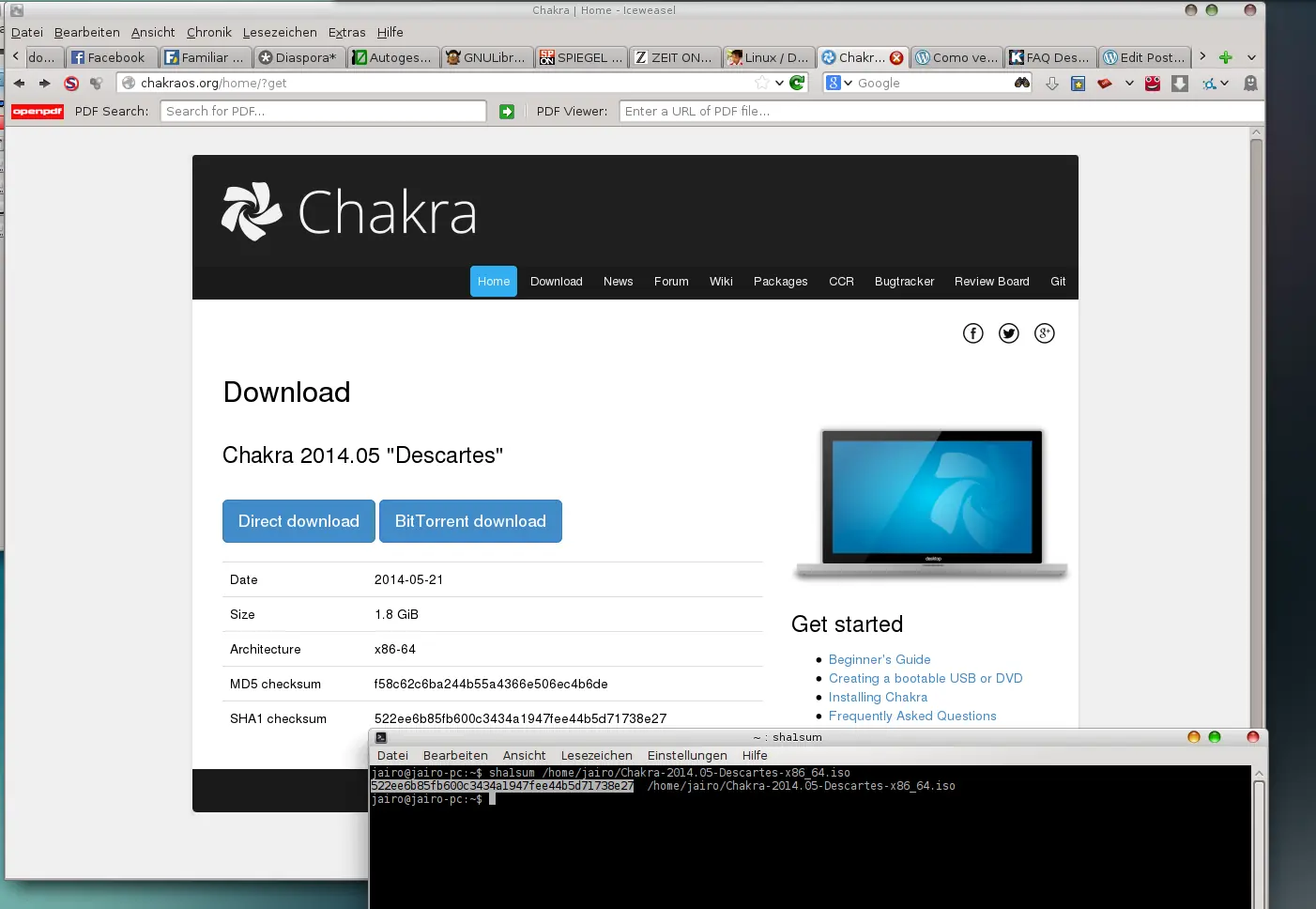Open the Beginner's Guide link

(880, 659)
